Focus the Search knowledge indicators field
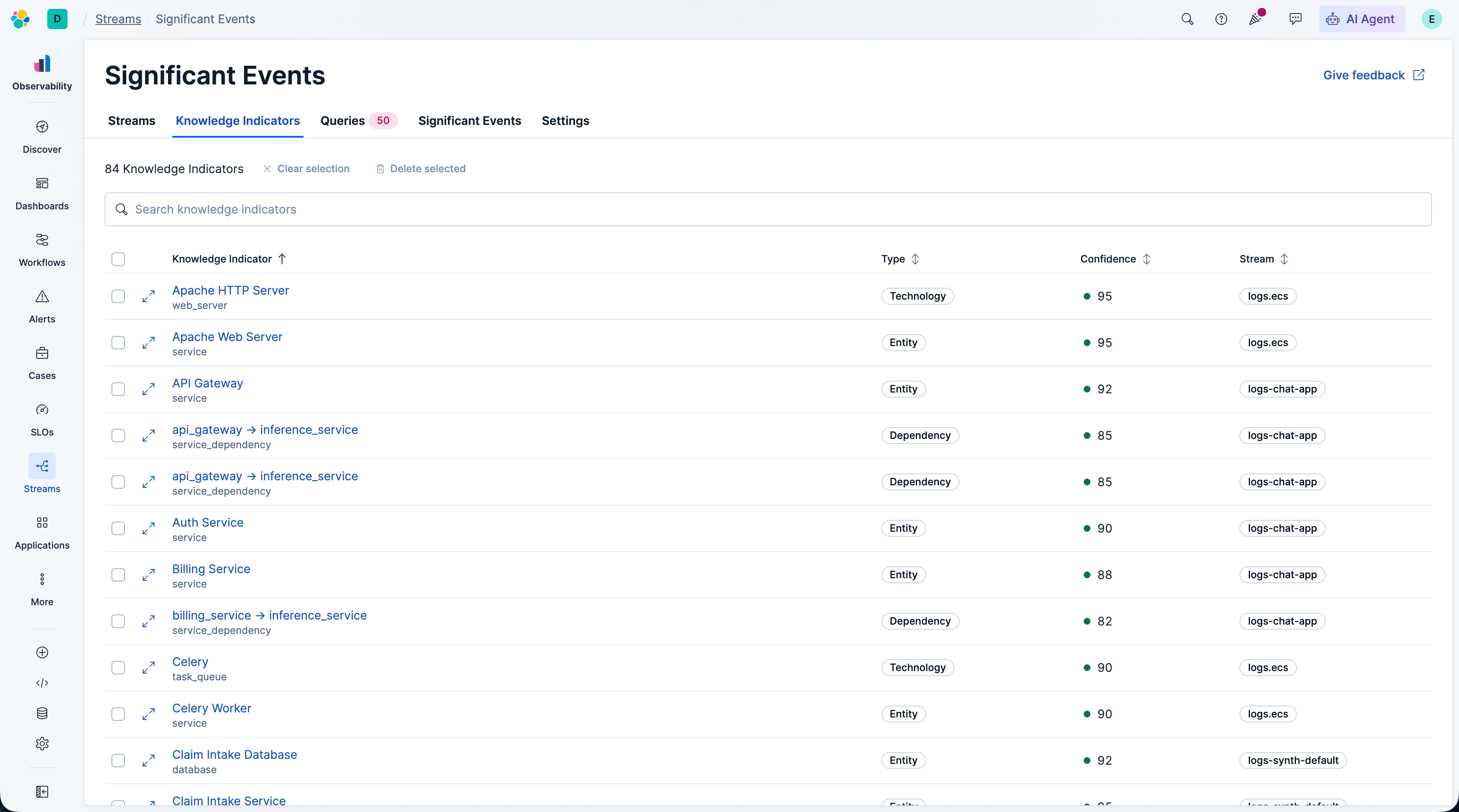Screen dimensions: 1459x812 (768, 209)
